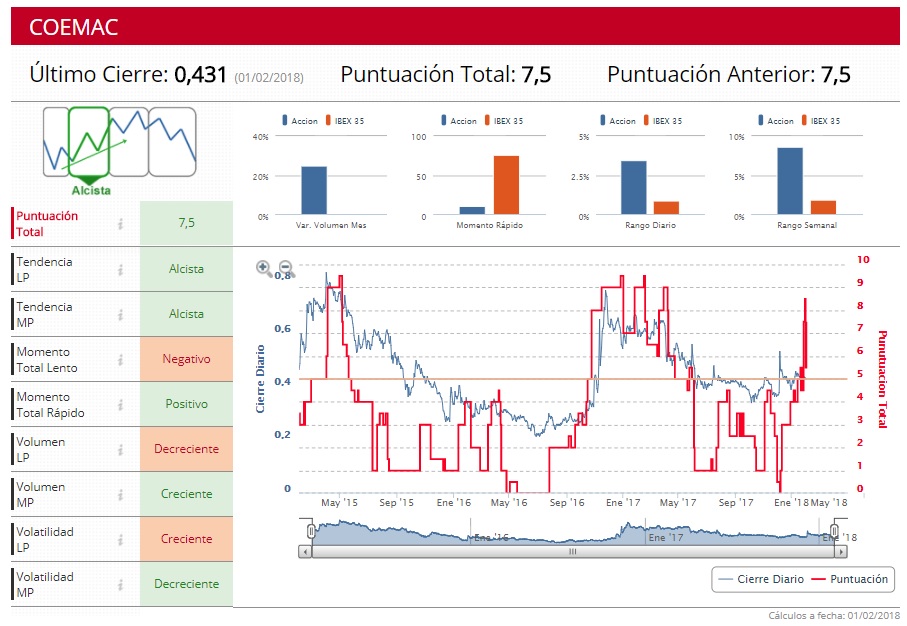
Task: Click the blue Accion bar in Rango Semanal
Action: (x=790, y=181)
